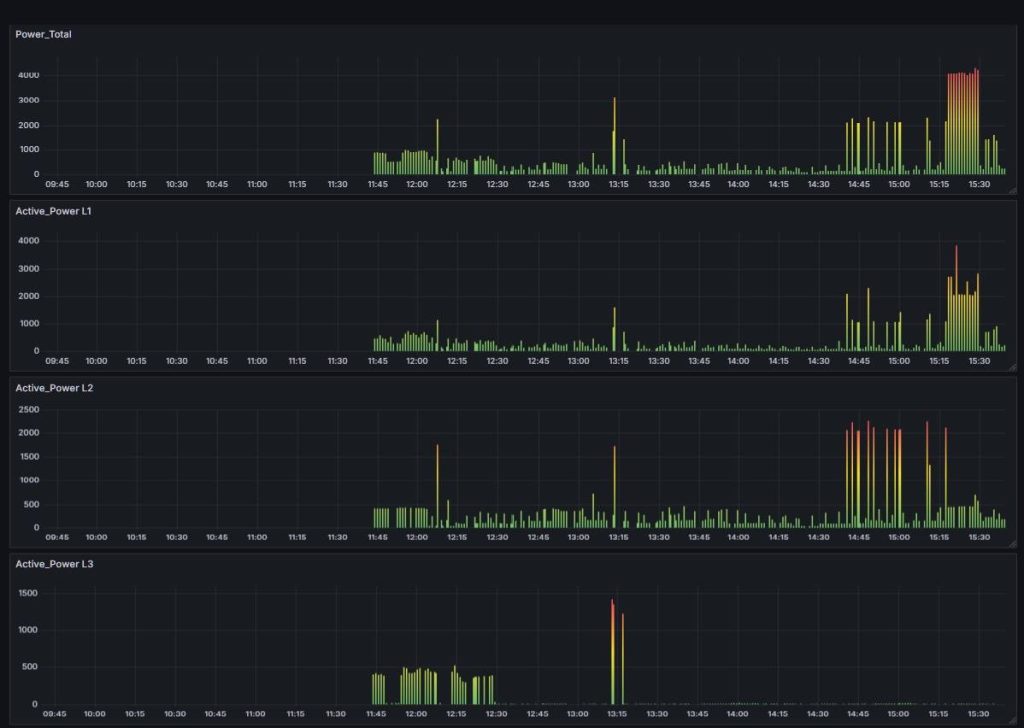Select the tallest red peak in Active_Power L1
The width and height of the screenshot is (1024, 728).
click(x=956, y=295)
